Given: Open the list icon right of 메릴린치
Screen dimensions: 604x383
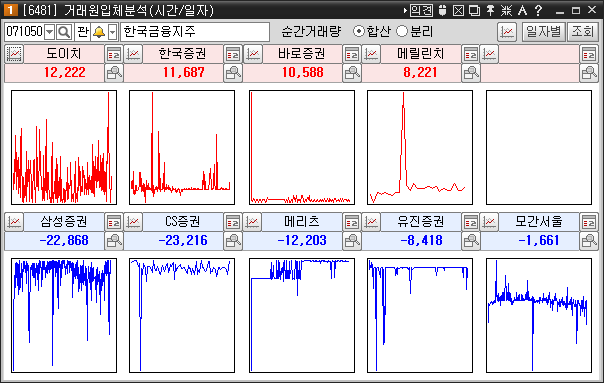Looking at the screenshot, I should click(x=471, y=54).
